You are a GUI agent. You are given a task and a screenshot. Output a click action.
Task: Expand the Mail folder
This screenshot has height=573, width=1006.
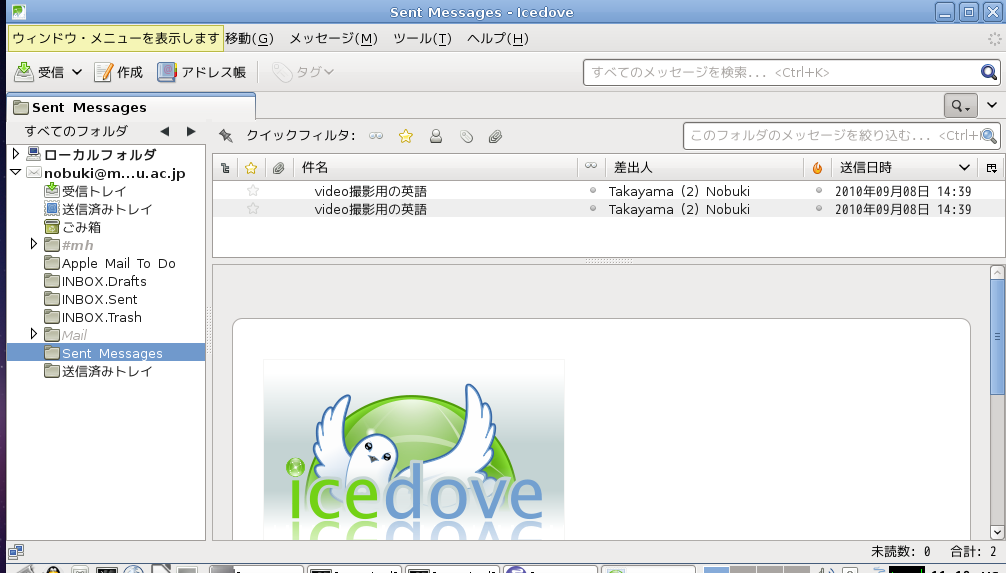[x=34, y=334]
